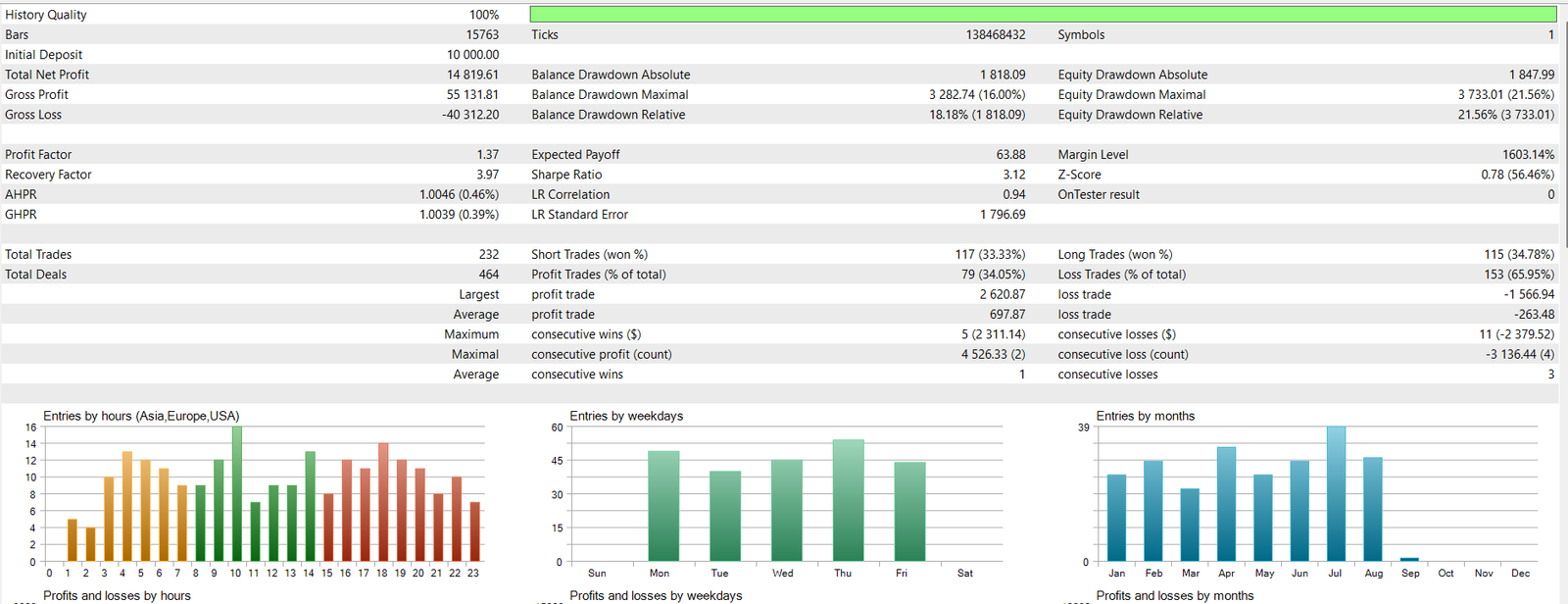
Task: Click the hour 4 orange bar in hours chart
Action: [127, 507]
